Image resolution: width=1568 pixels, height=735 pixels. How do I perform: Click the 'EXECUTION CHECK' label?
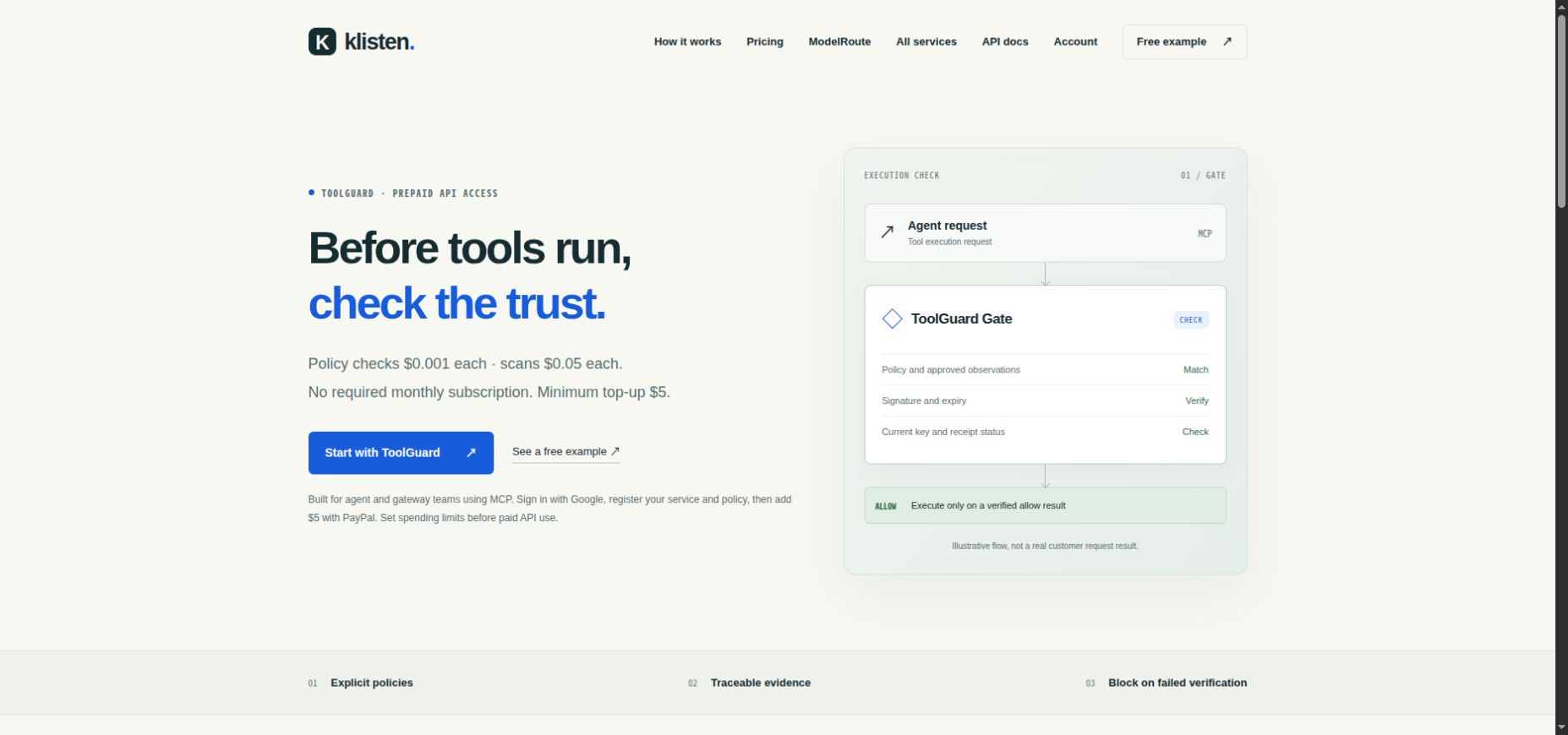(x=901, y=176)
